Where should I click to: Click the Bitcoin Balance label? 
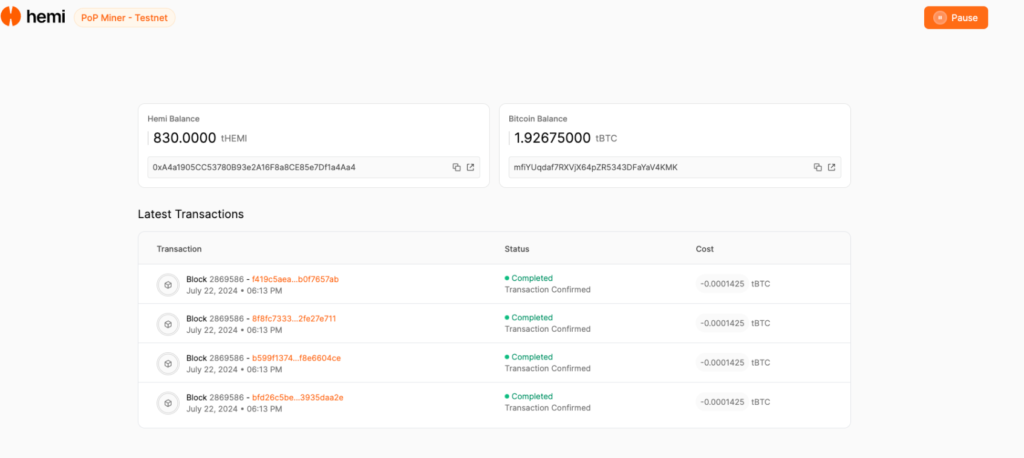coord(538,119)
